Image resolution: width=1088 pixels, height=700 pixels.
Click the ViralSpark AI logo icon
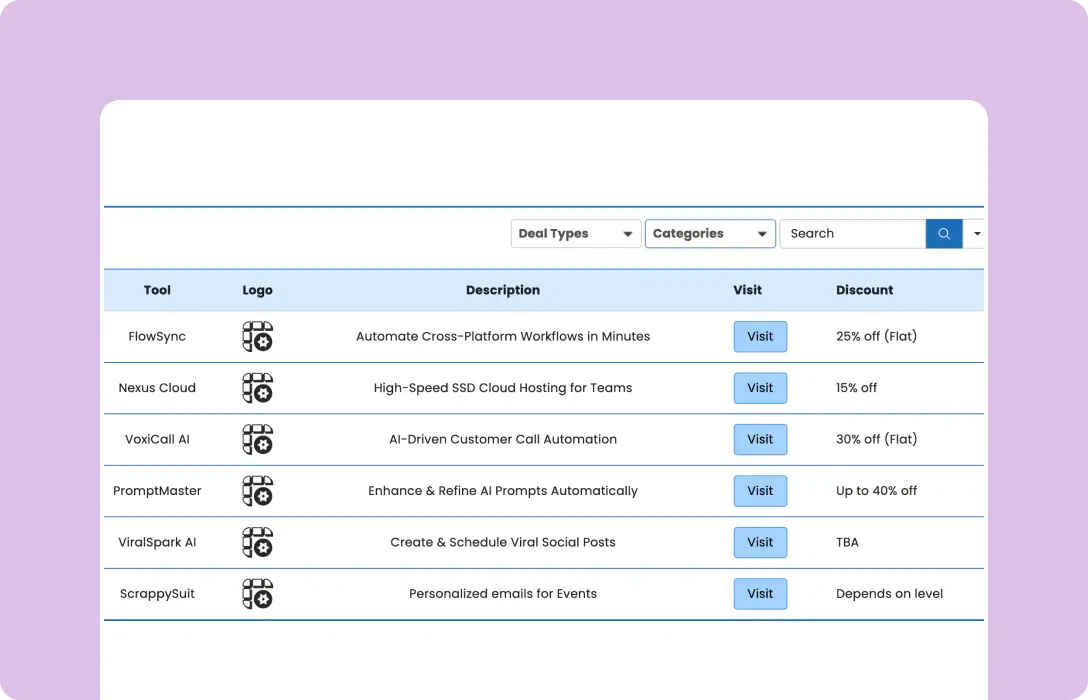(x=257, y=542)
